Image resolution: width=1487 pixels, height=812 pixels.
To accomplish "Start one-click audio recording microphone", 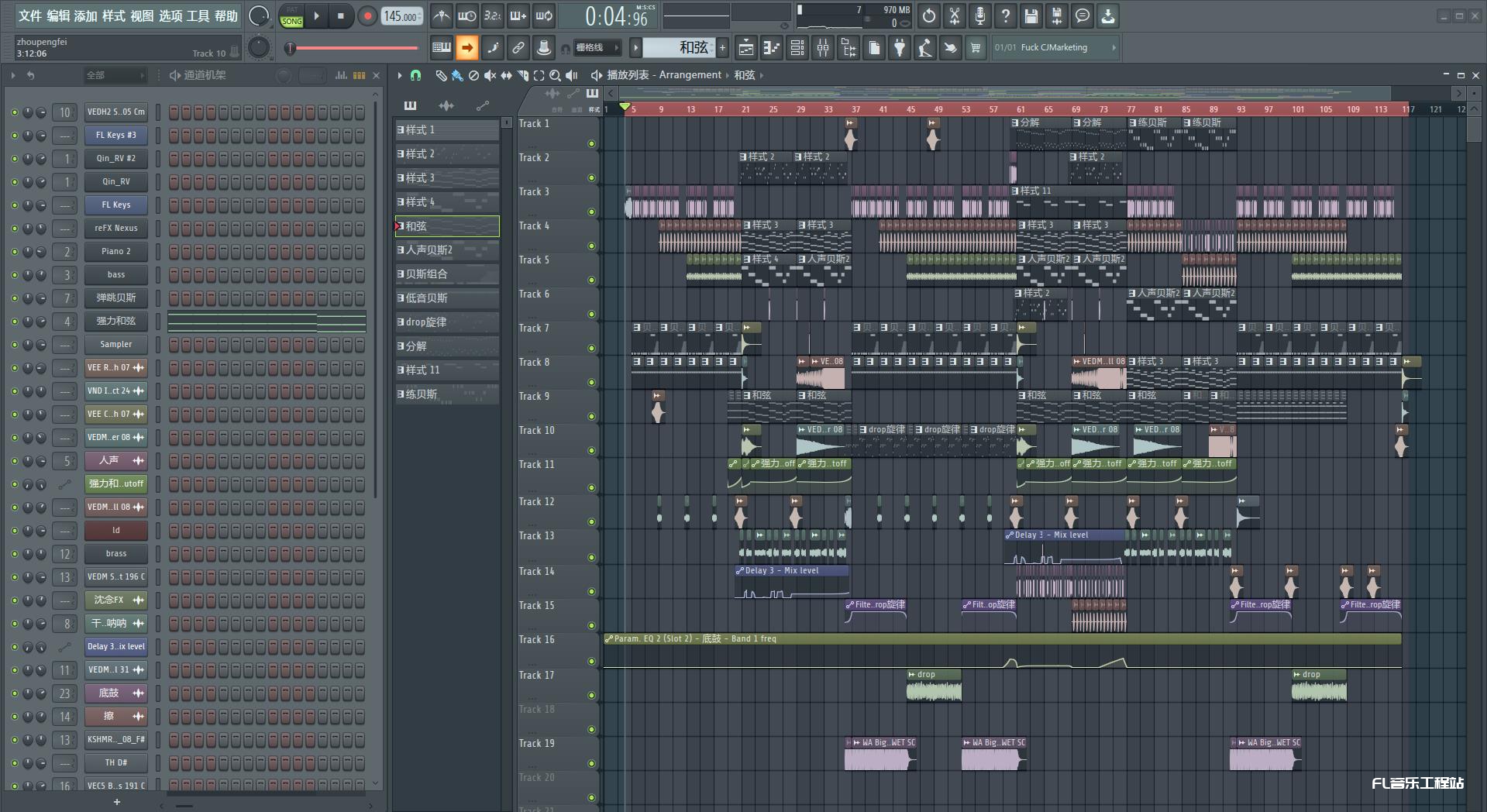I will pos(980,15).
